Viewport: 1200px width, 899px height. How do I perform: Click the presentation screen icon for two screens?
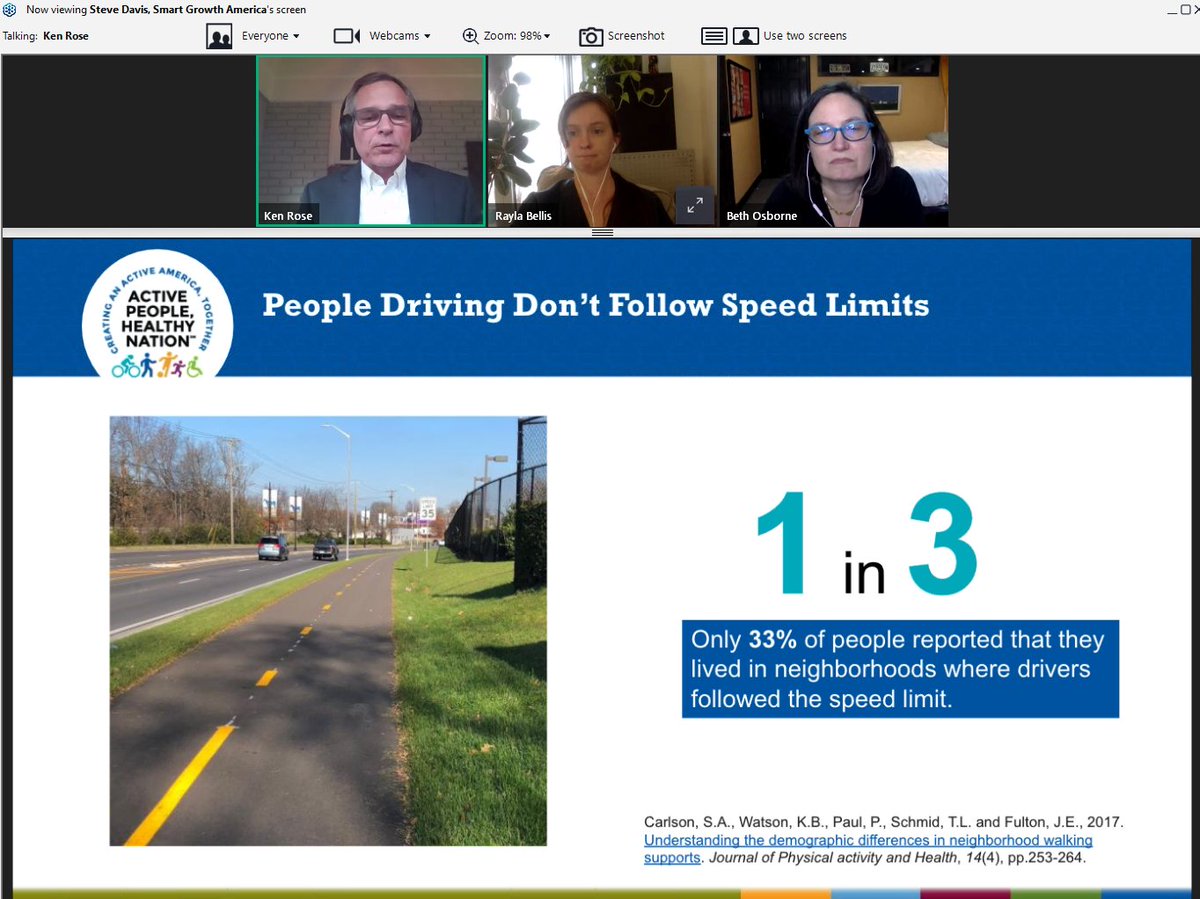point(714,36)
